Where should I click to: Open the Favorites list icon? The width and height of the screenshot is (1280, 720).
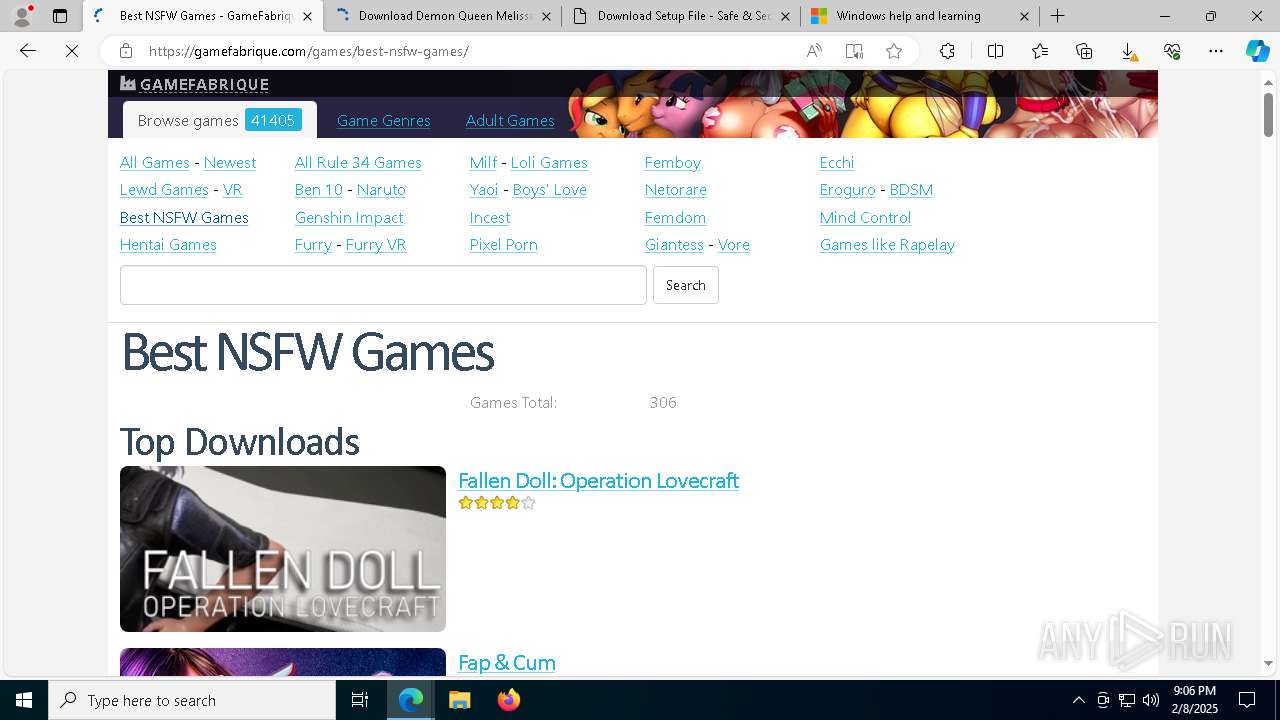pyautogui.click(x=1040, y=51)
